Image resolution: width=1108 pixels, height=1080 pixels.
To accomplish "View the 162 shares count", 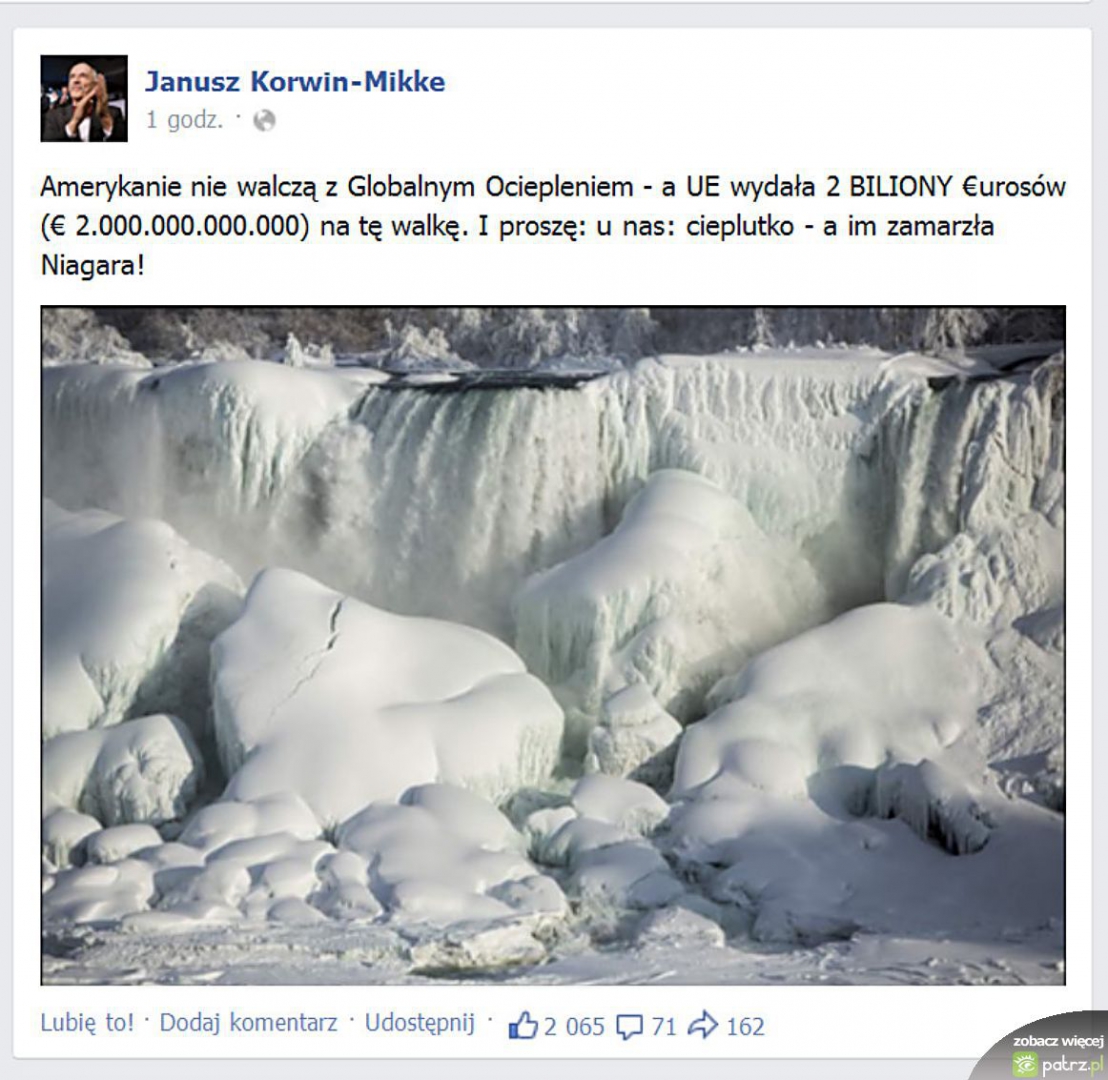I will [x=745, y=1026].
